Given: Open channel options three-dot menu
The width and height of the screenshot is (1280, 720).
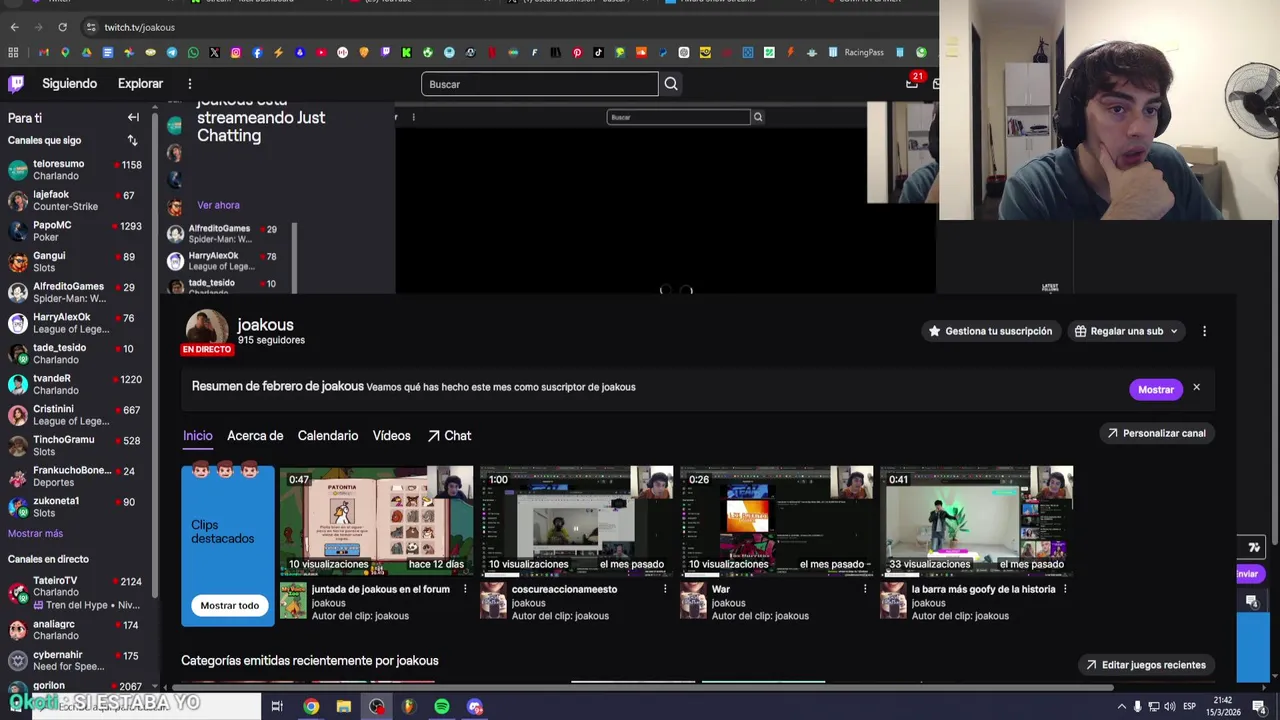Looking at the screenshot, I should point(1204,331).
